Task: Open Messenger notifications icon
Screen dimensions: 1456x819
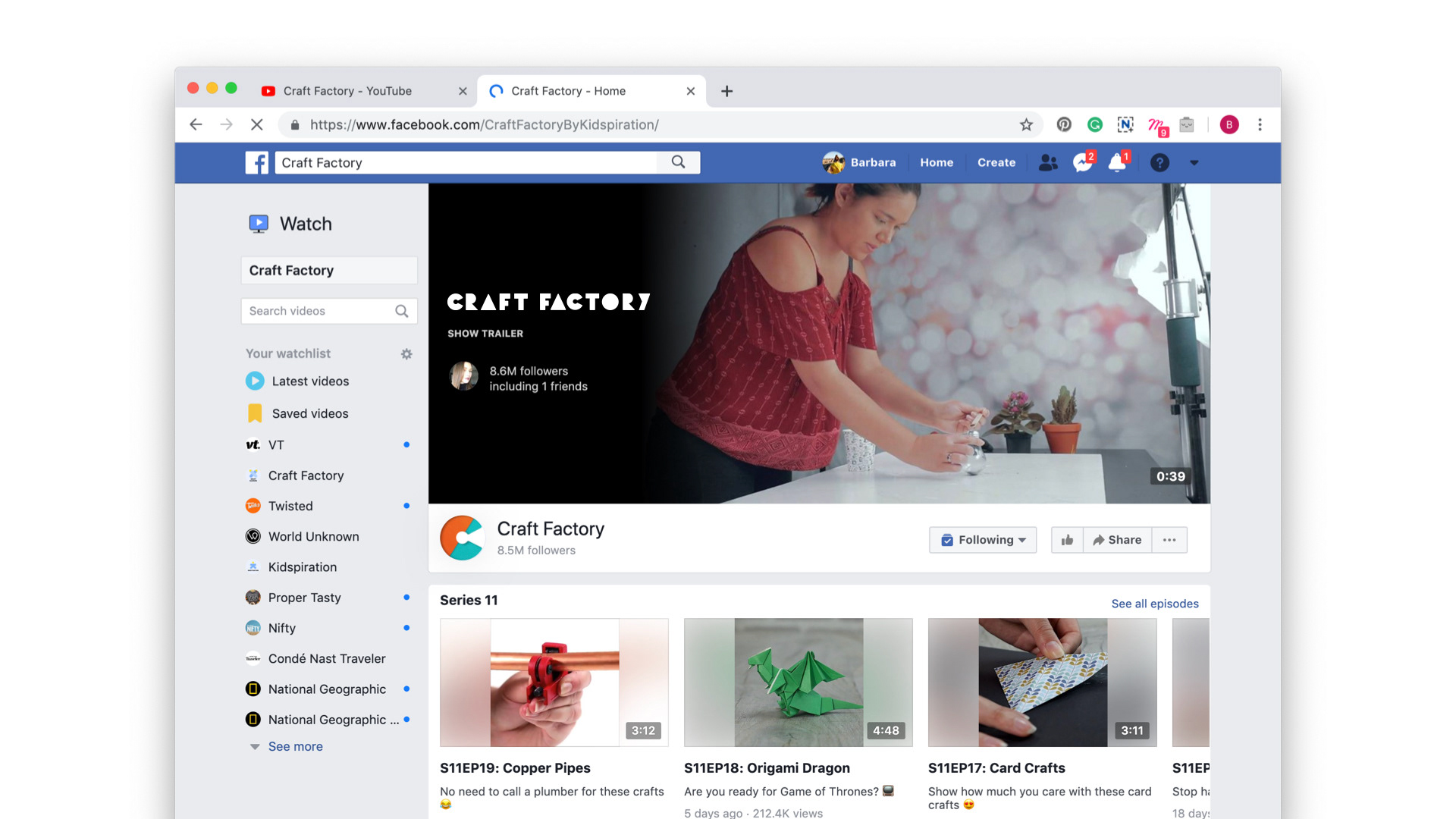Action: pyautogui.click(x=1083, y=162)
